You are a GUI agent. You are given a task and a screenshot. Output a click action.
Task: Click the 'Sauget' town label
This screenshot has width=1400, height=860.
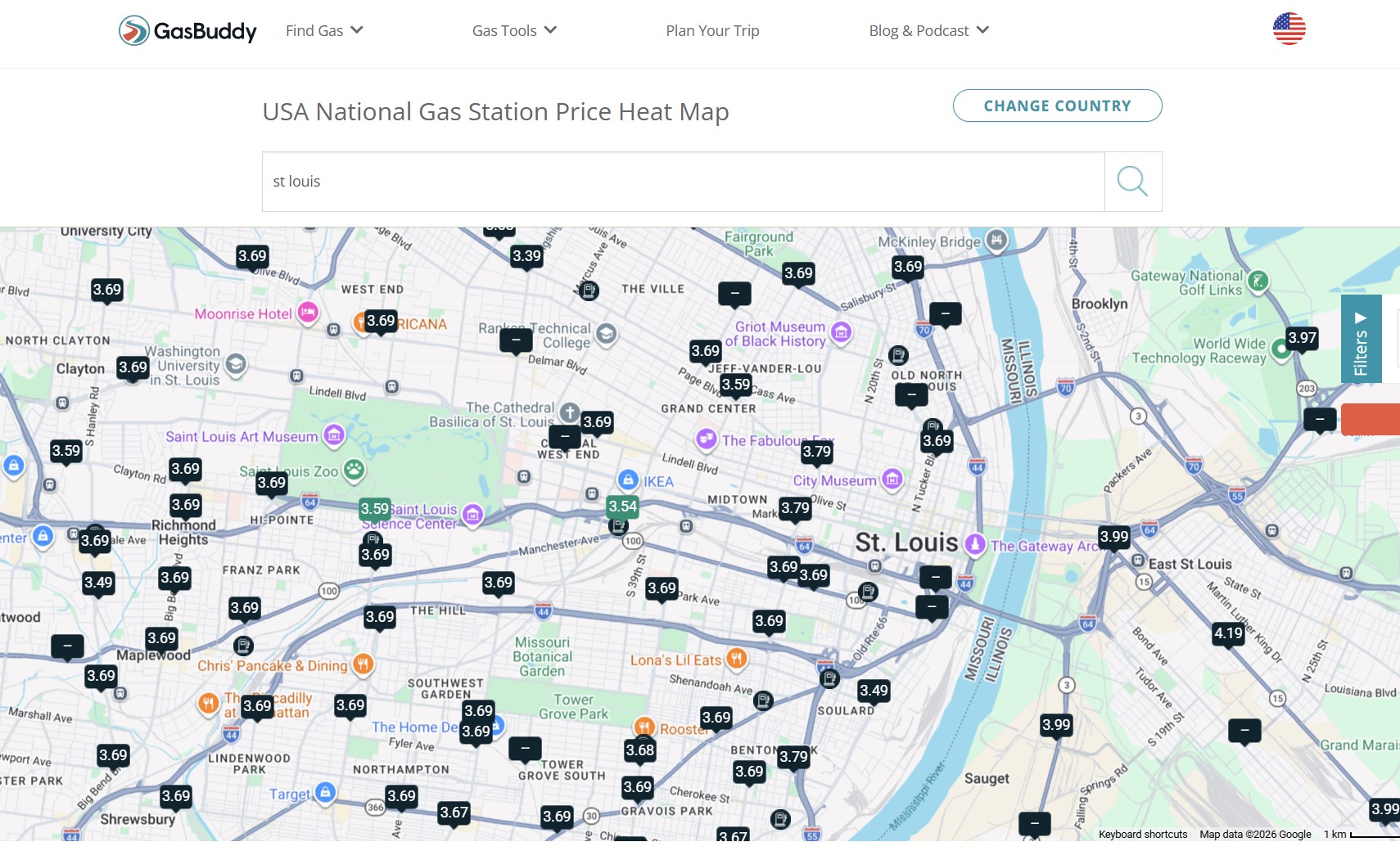[x=987, y=779]
